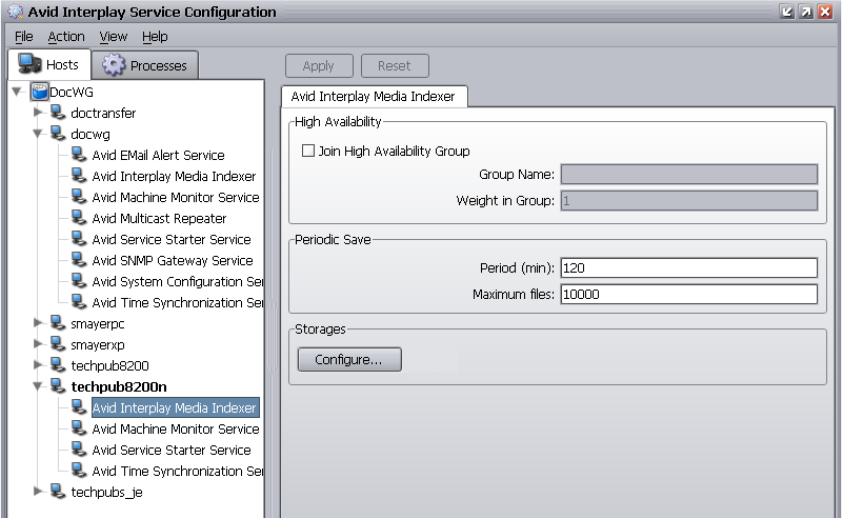Enable Join High Availability Group checkbox
This screenshot has height=518, width=842.
click(x=308, y=150)
